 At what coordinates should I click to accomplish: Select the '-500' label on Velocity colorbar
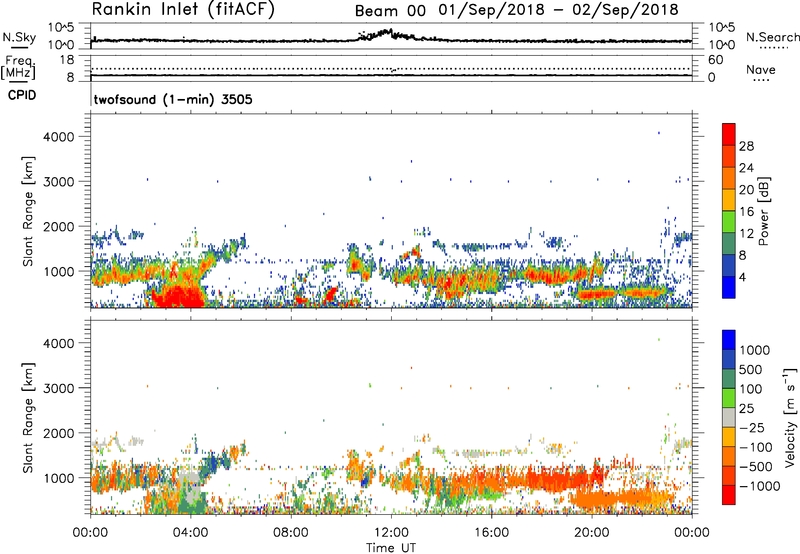[757, 467]
